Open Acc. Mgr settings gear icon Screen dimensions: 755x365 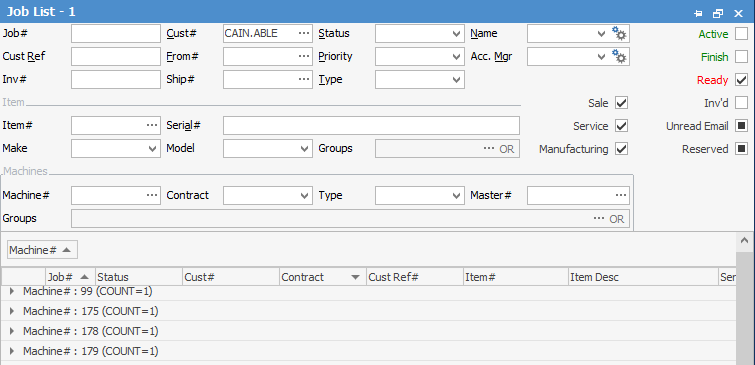pos(619,57)
